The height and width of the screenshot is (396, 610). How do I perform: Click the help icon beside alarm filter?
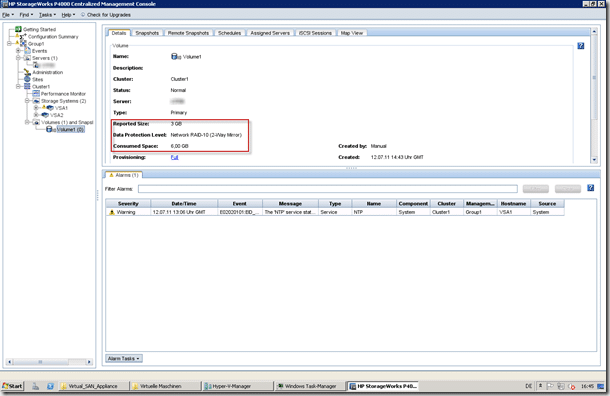[x=591, y=188]
